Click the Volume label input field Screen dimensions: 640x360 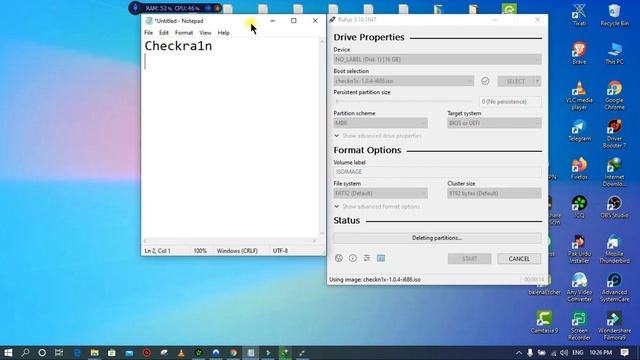click(437, 172)
